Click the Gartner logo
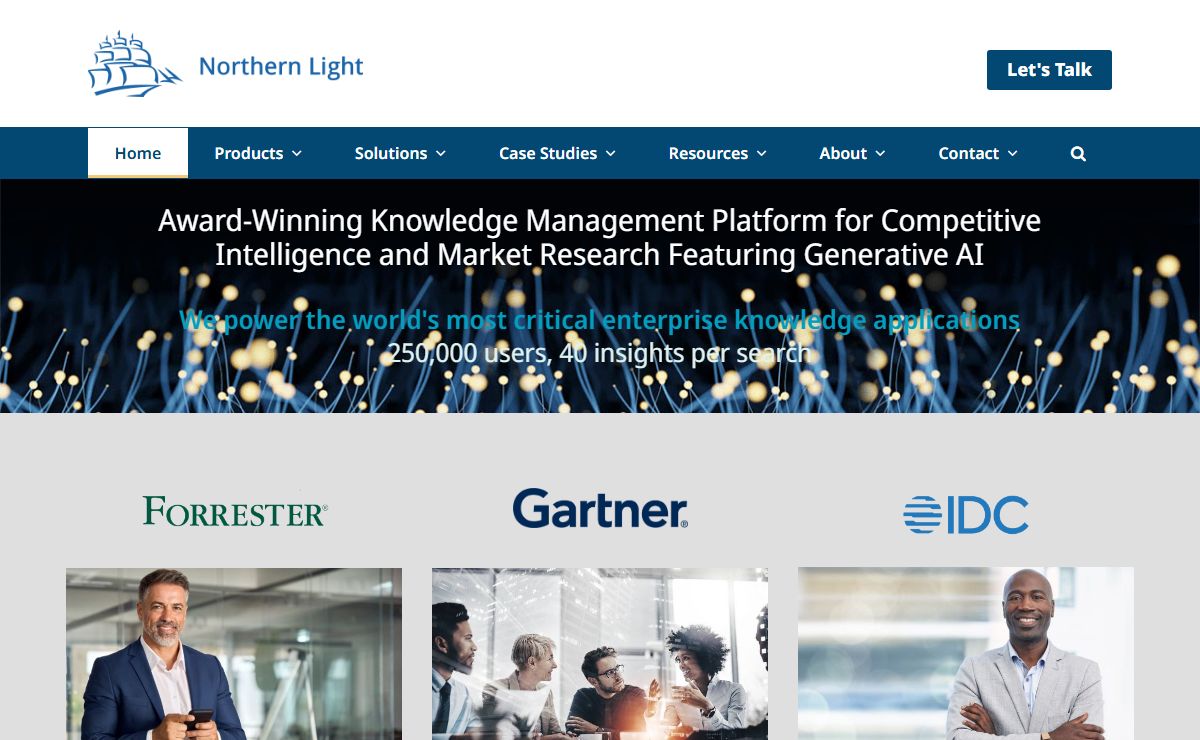Viewport: 1200px width, 740px height. tap(600, 509)
